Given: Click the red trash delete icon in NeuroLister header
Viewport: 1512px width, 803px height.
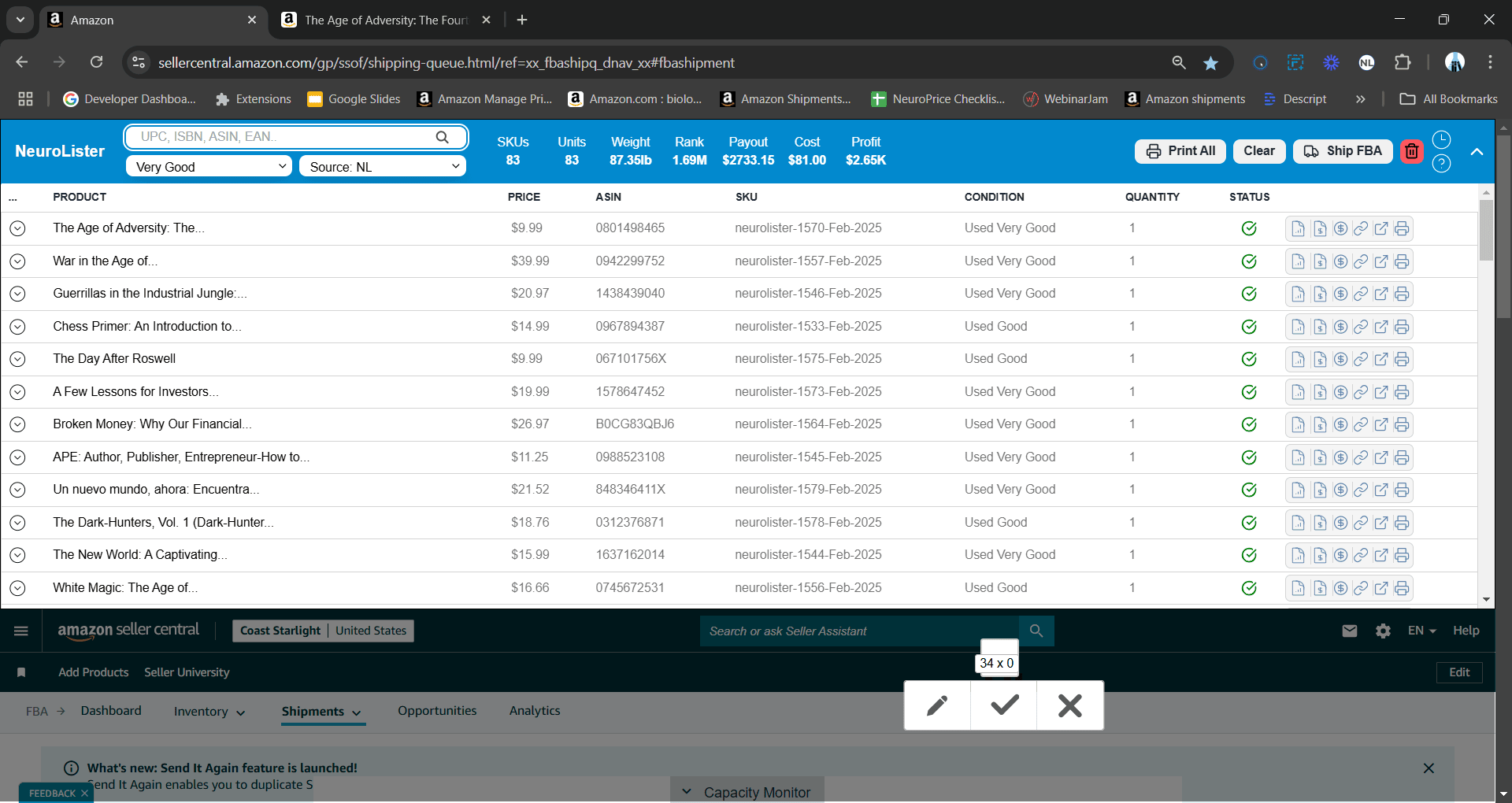Looking at the screenshot, I should point(1412,151).
